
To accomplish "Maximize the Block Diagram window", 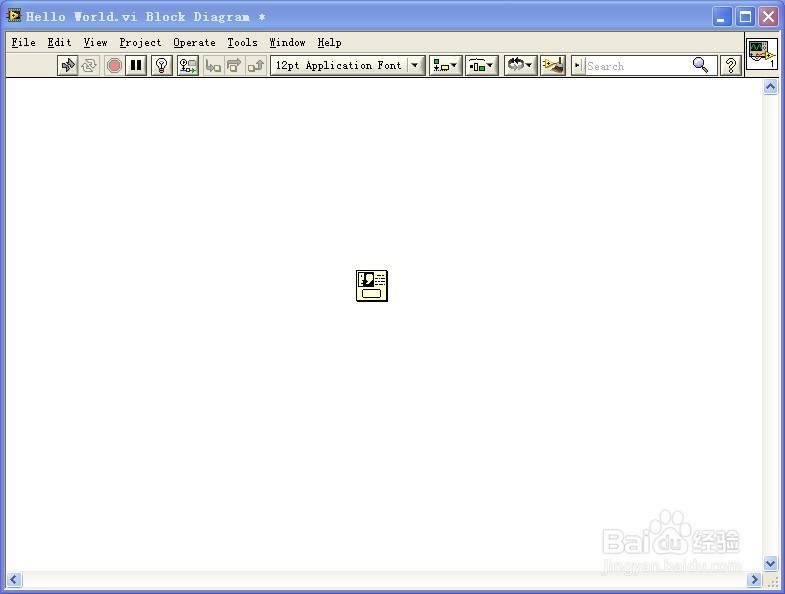I will click(x=745, y=17).
